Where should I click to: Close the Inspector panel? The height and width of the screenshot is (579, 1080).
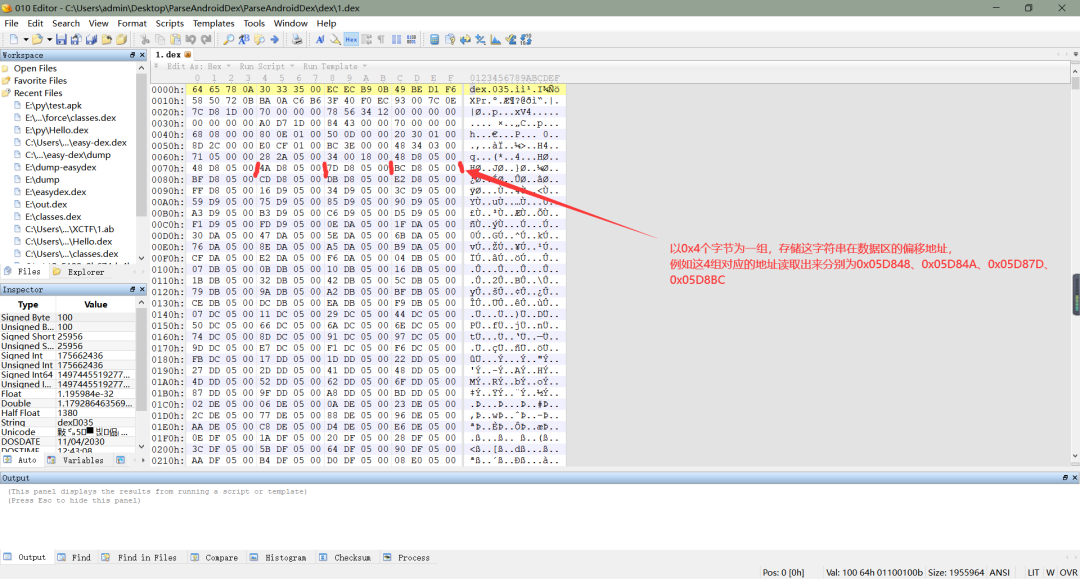[x=143, y=290]
